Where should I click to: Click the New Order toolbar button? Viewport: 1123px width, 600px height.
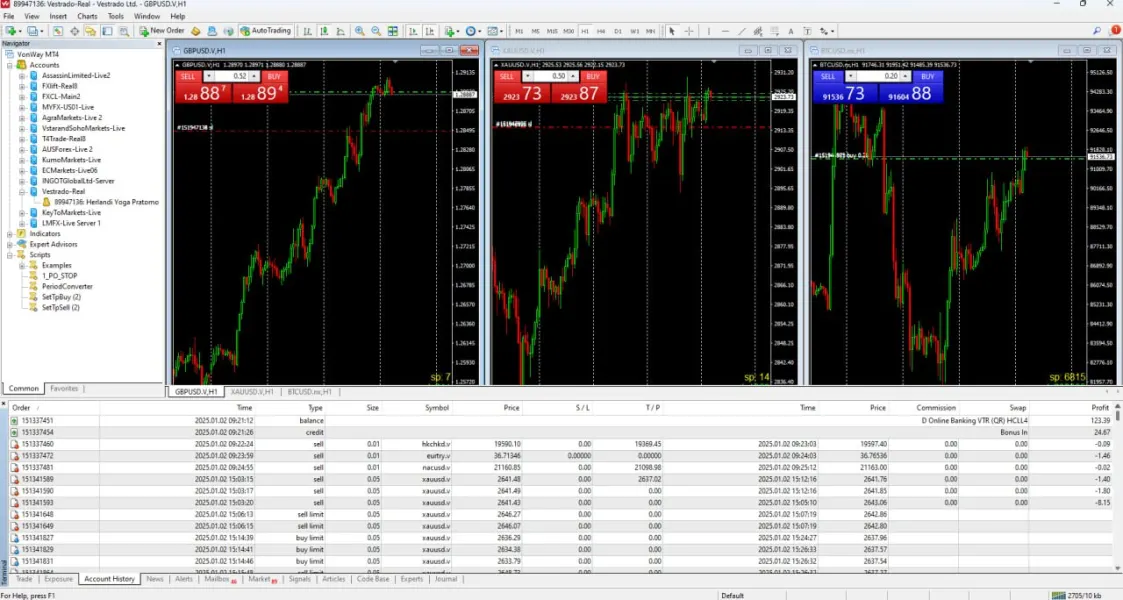(x=161, y=31)
